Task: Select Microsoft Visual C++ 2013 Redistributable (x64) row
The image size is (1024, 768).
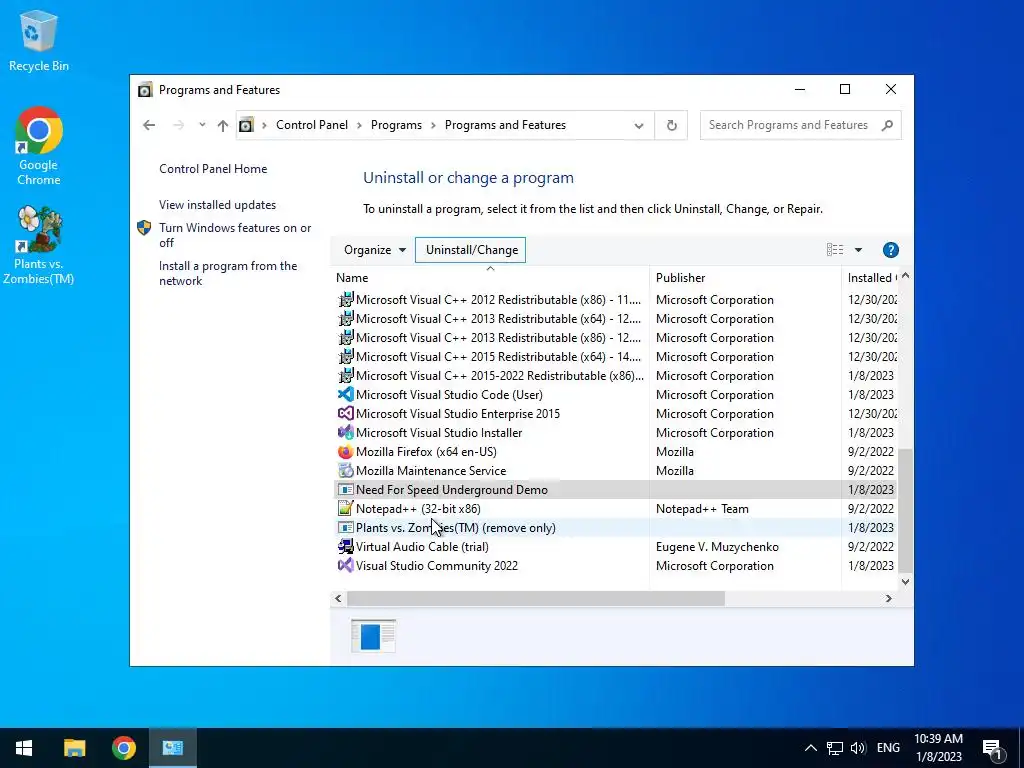Action: [x=615, y=319]
